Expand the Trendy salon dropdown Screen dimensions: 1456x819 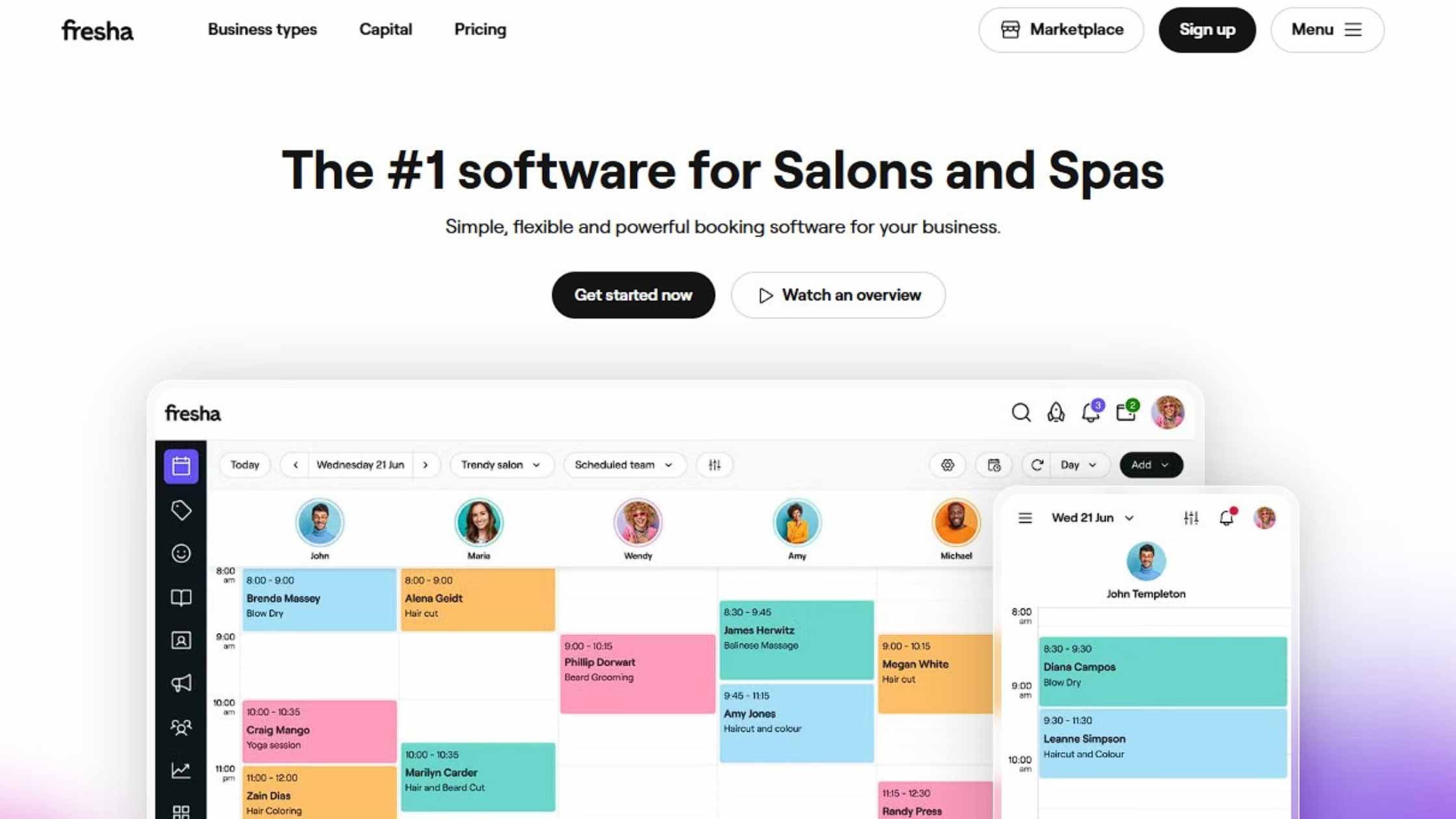tap(500, 465)
